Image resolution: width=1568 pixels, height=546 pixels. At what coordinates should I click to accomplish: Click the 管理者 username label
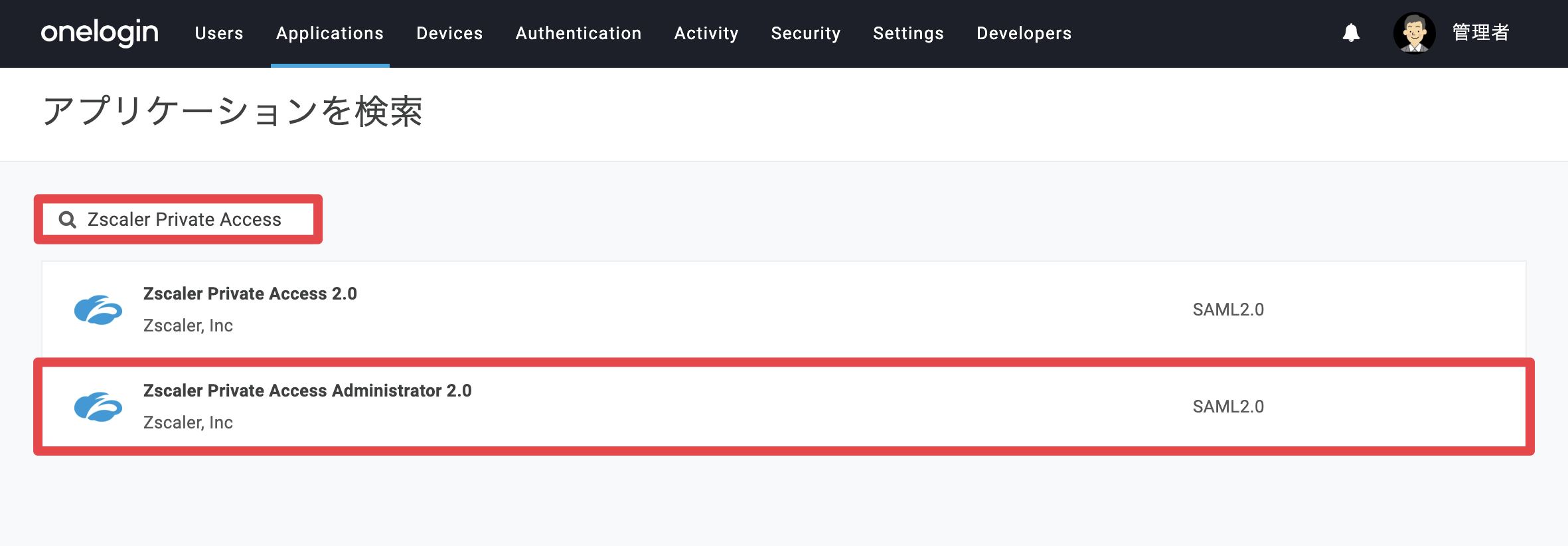click(1481, 33)
